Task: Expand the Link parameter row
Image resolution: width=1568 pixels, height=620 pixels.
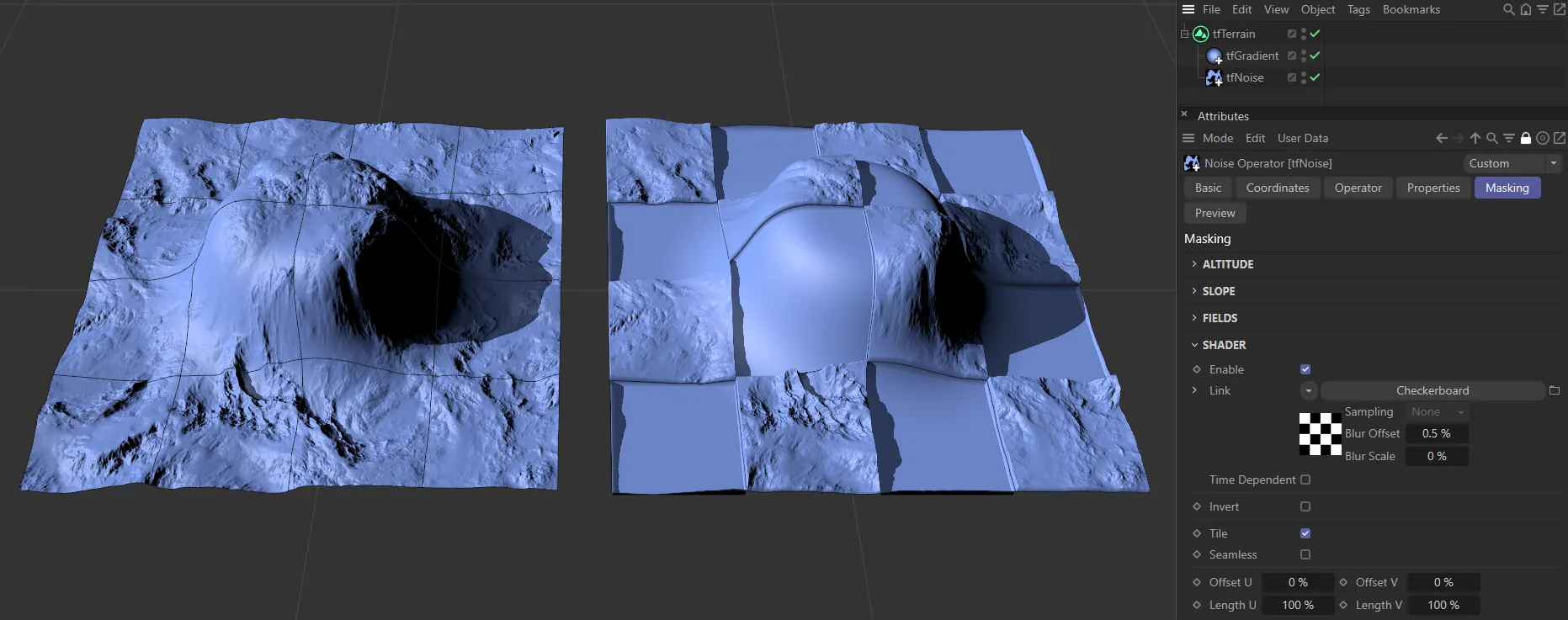Action: [1194, 390]
